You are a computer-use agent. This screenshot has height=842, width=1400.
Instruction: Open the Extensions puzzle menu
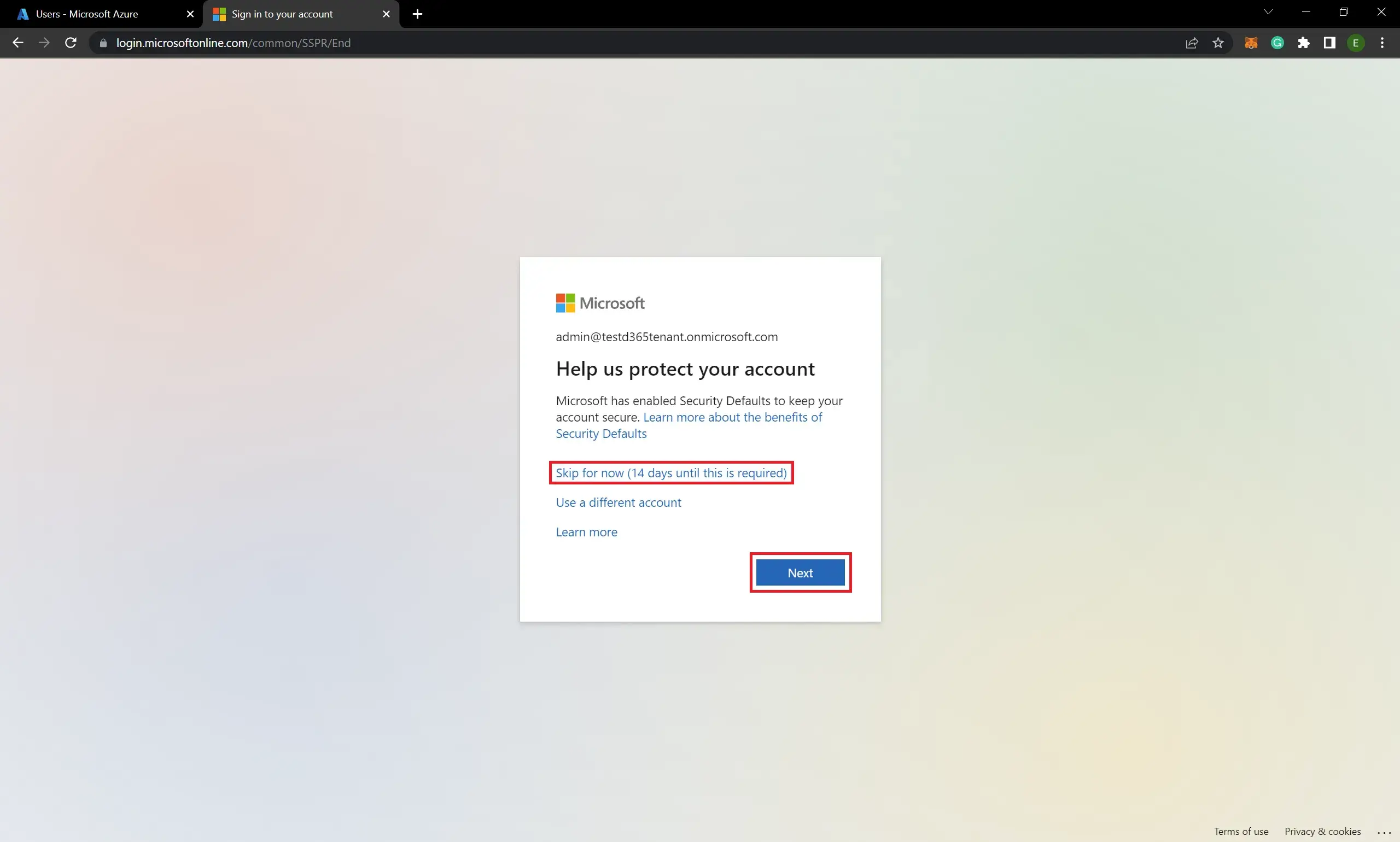1304,43
